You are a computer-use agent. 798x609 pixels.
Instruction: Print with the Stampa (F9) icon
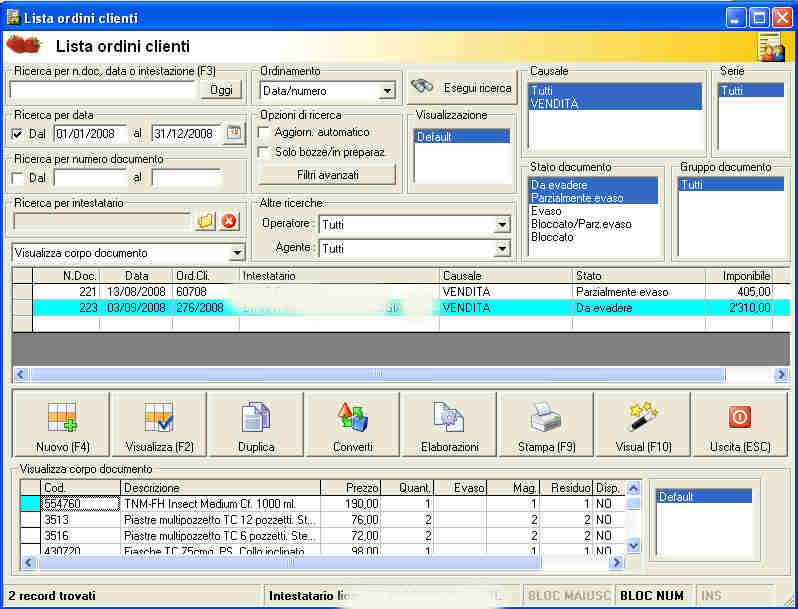tap(546, 424)
